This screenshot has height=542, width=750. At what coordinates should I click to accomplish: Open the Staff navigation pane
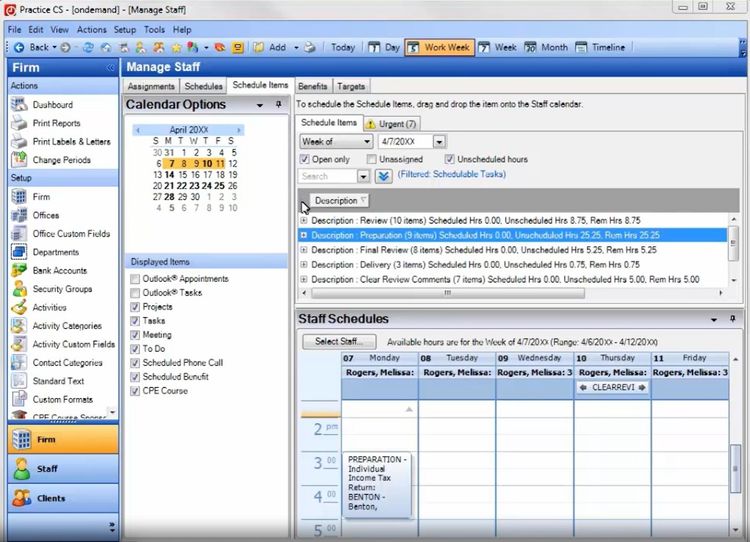click(x=63, y=469)
